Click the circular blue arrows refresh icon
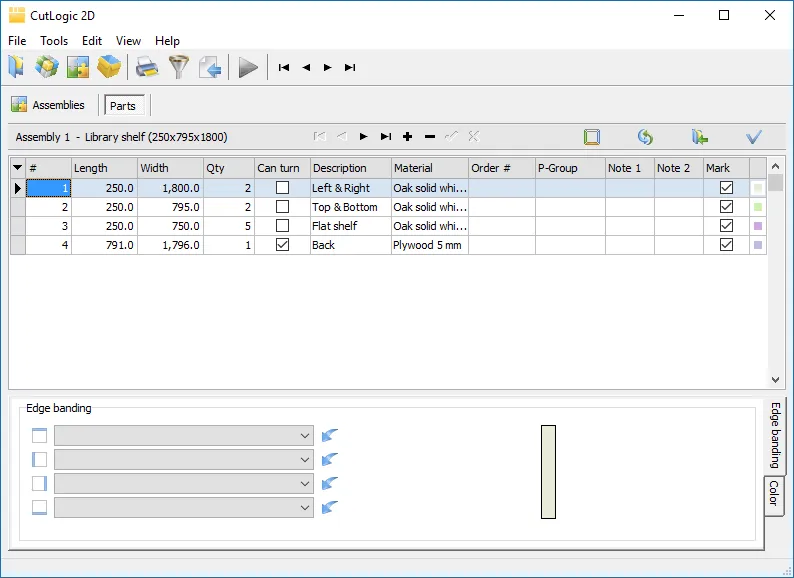The image size is (794, 578). 645,137
